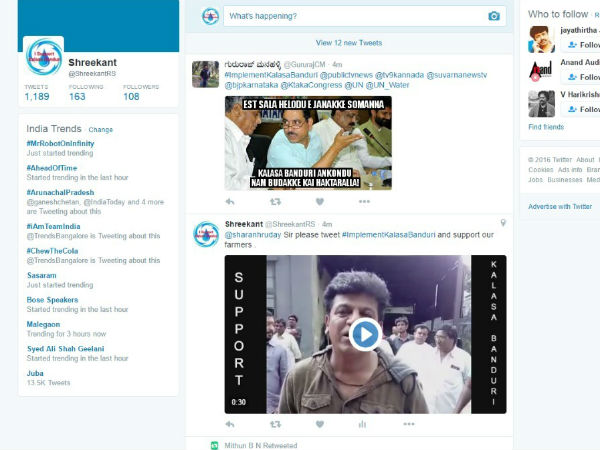This screenshot has height=450, width=600.
Task: Open the Bose Speakers trend
Action: pyautogui.click(x=52, y=300)
